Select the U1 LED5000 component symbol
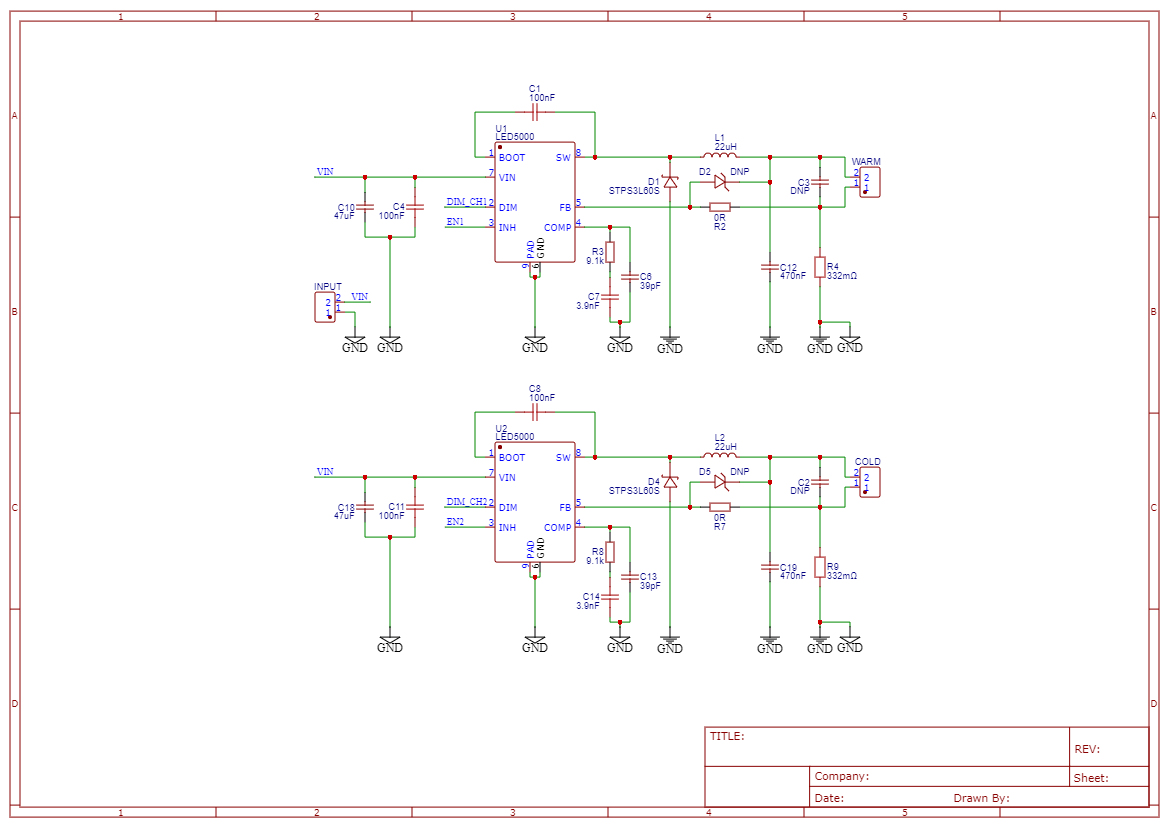Screen dimensions: 1169x828 536,200
